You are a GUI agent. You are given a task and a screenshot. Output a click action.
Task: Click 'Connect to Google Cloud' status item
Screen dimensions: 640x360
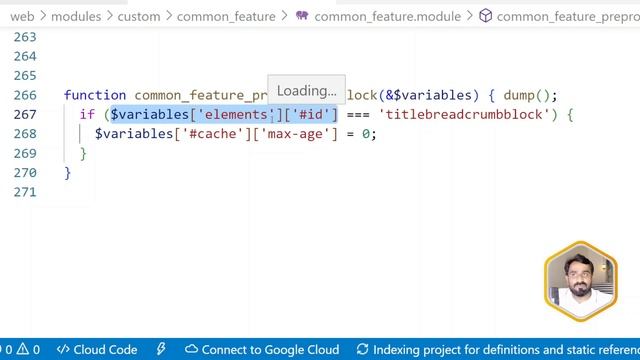point(262,349)
